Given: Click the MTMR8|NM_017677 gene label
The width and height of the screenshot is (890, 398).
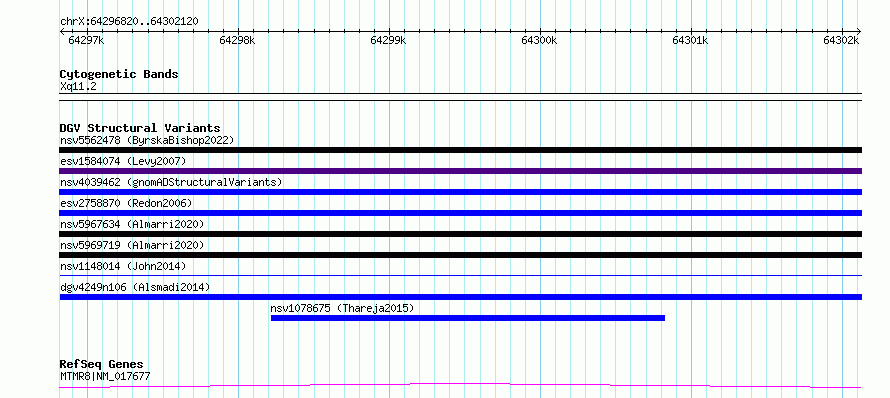Looking at the screenshot, I should [x=105, y=376].
